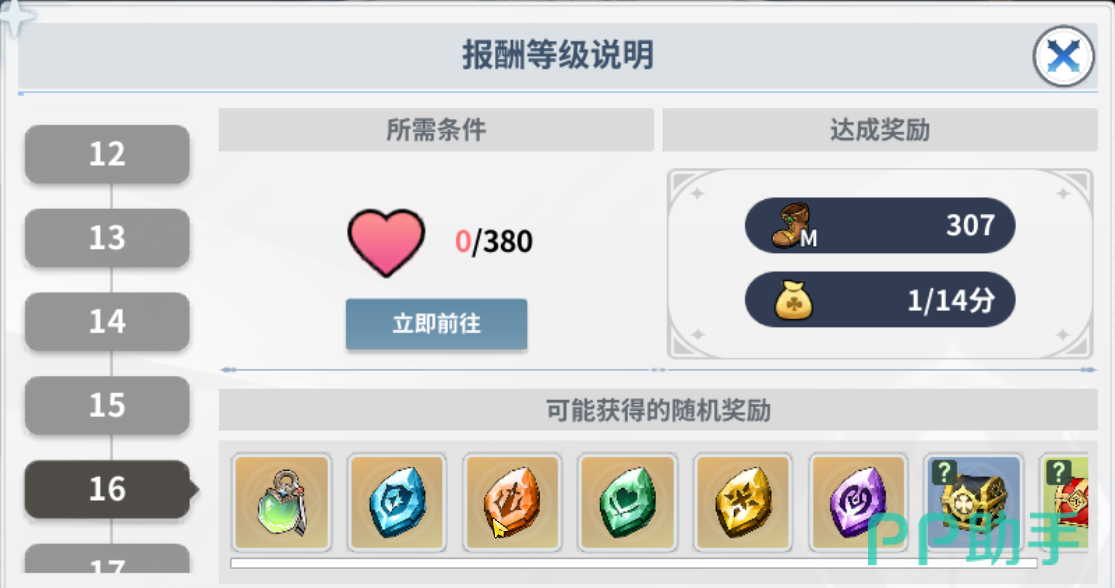Close the 报酬等级说明 dialog

(1064, 56)
